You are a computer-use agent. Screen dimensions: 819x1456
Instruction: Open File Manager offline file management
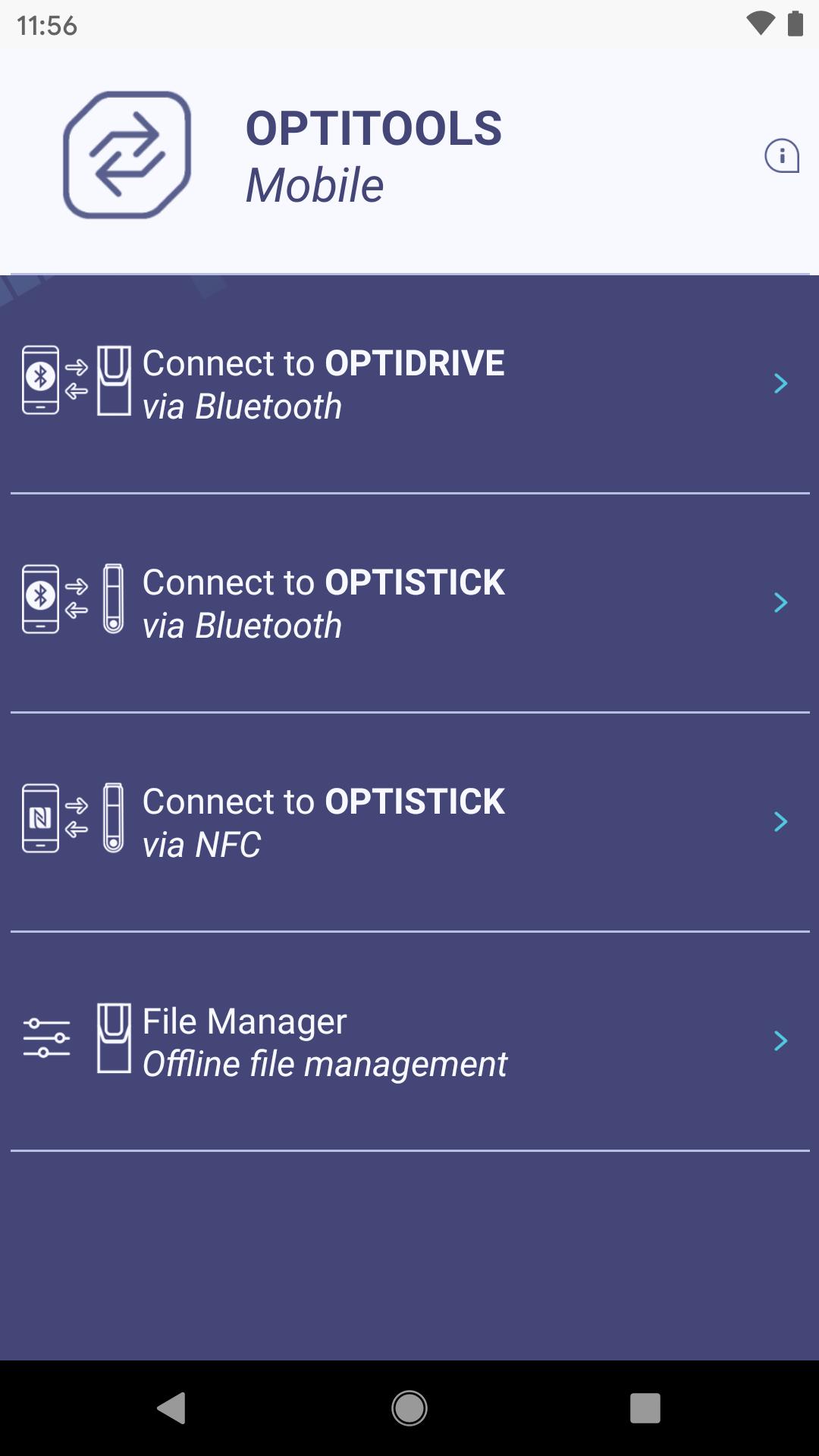(x=325, y=1042)
